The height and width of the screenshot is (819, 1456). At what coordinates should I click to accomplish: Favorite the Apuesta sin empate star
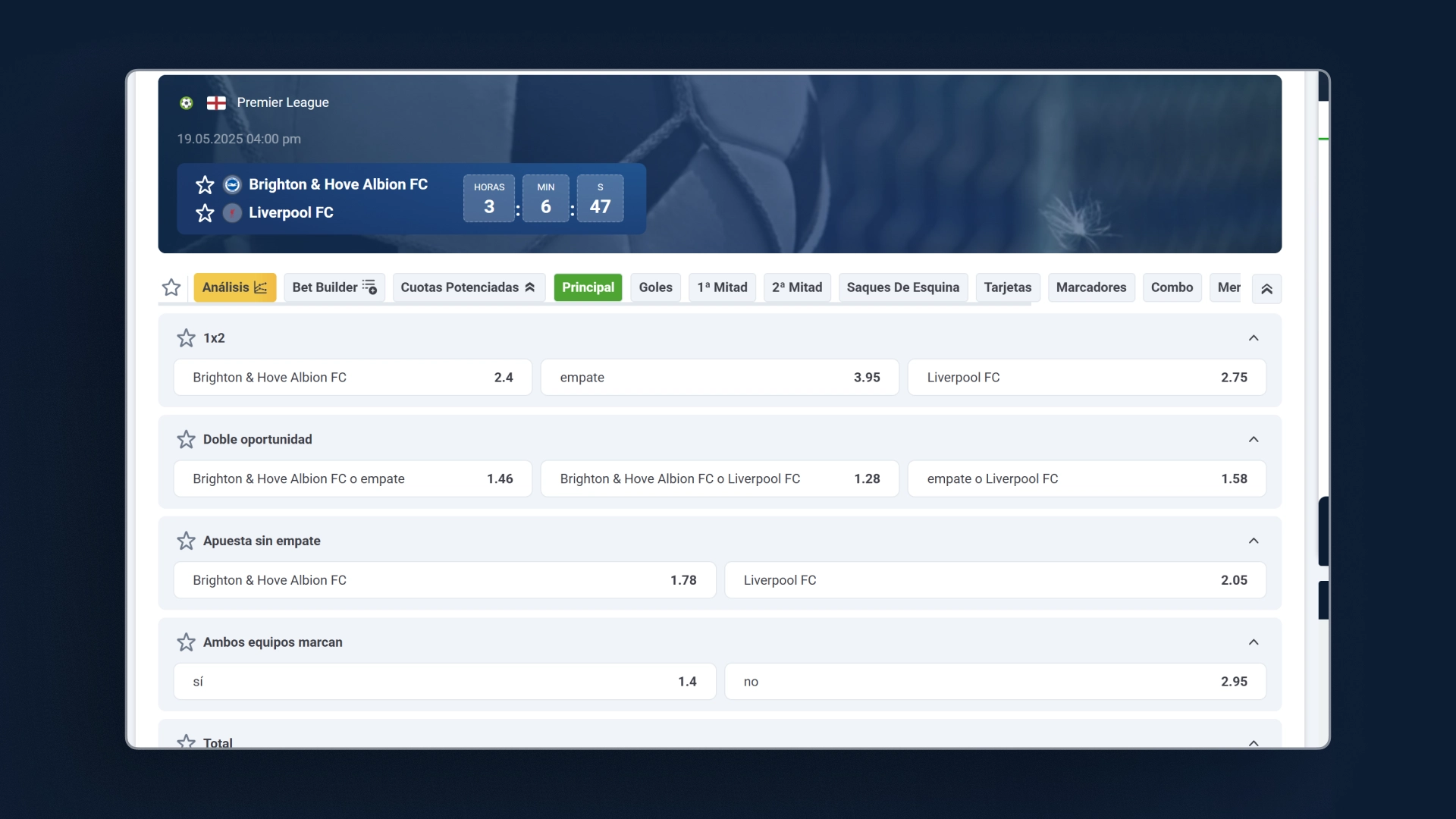pyautogui.click(x=186, y=541)
